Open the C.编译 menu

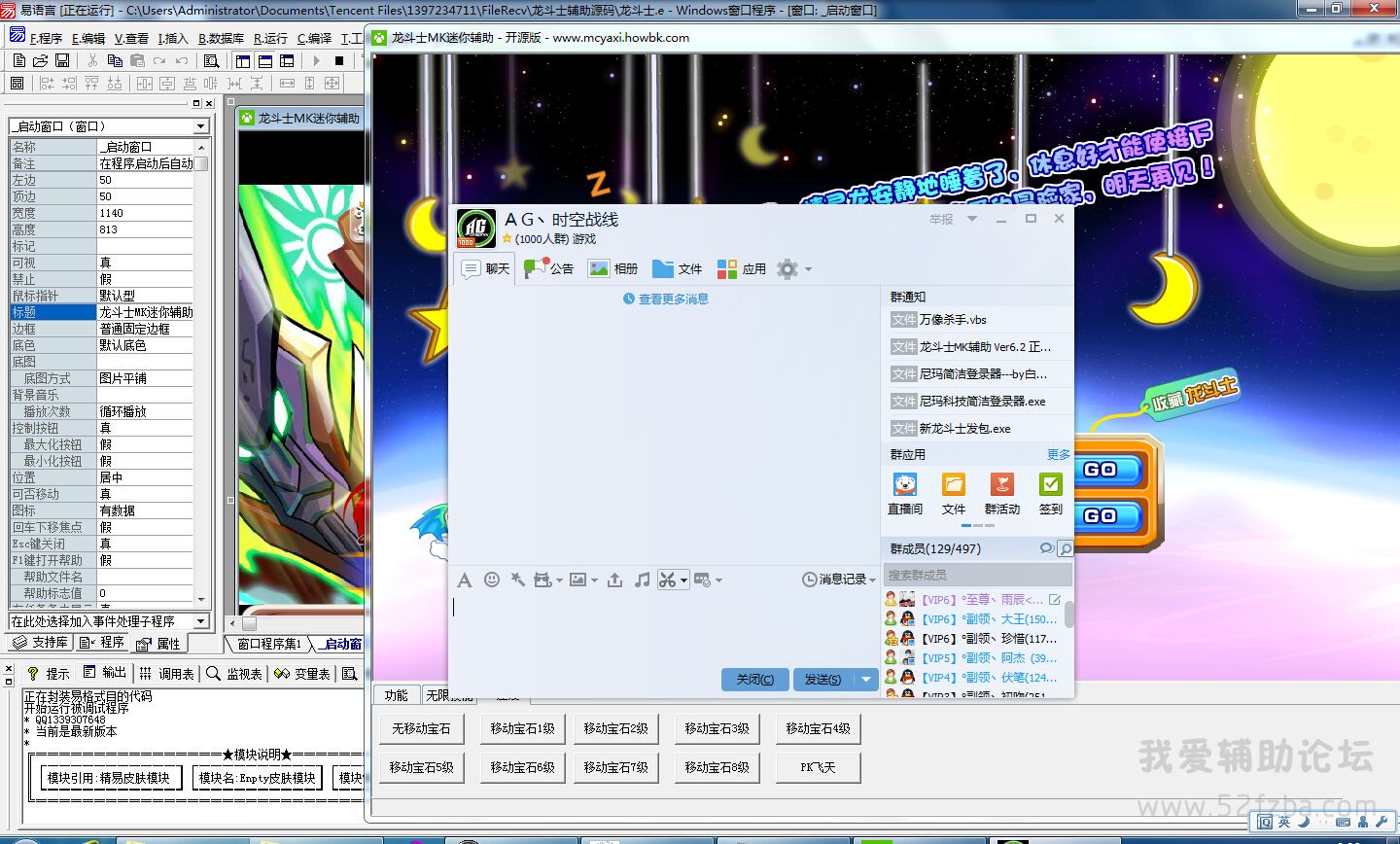click(314, 38)
